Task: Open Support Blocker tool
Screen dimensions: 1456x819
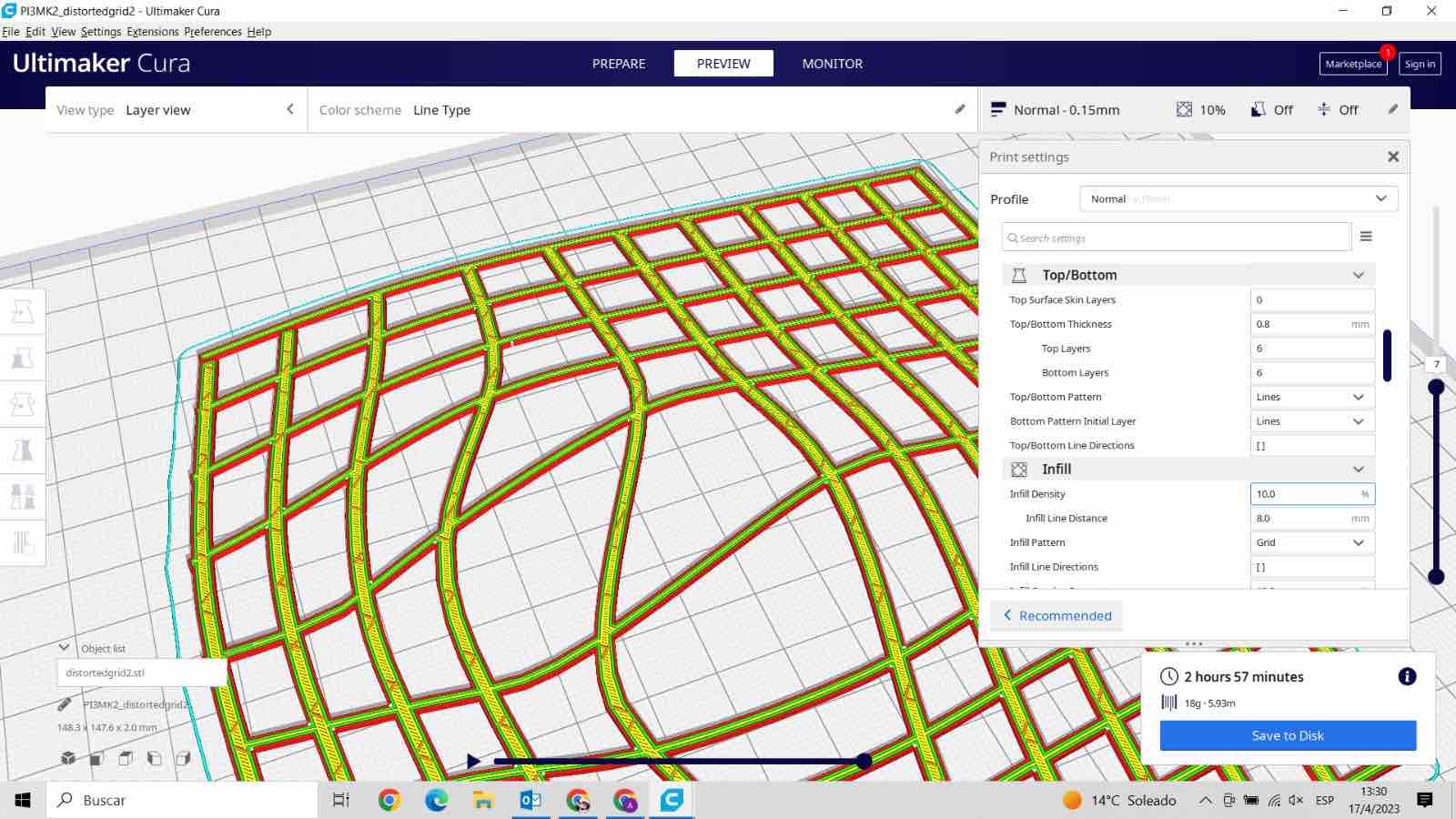Action: click(x=23, y=543)
